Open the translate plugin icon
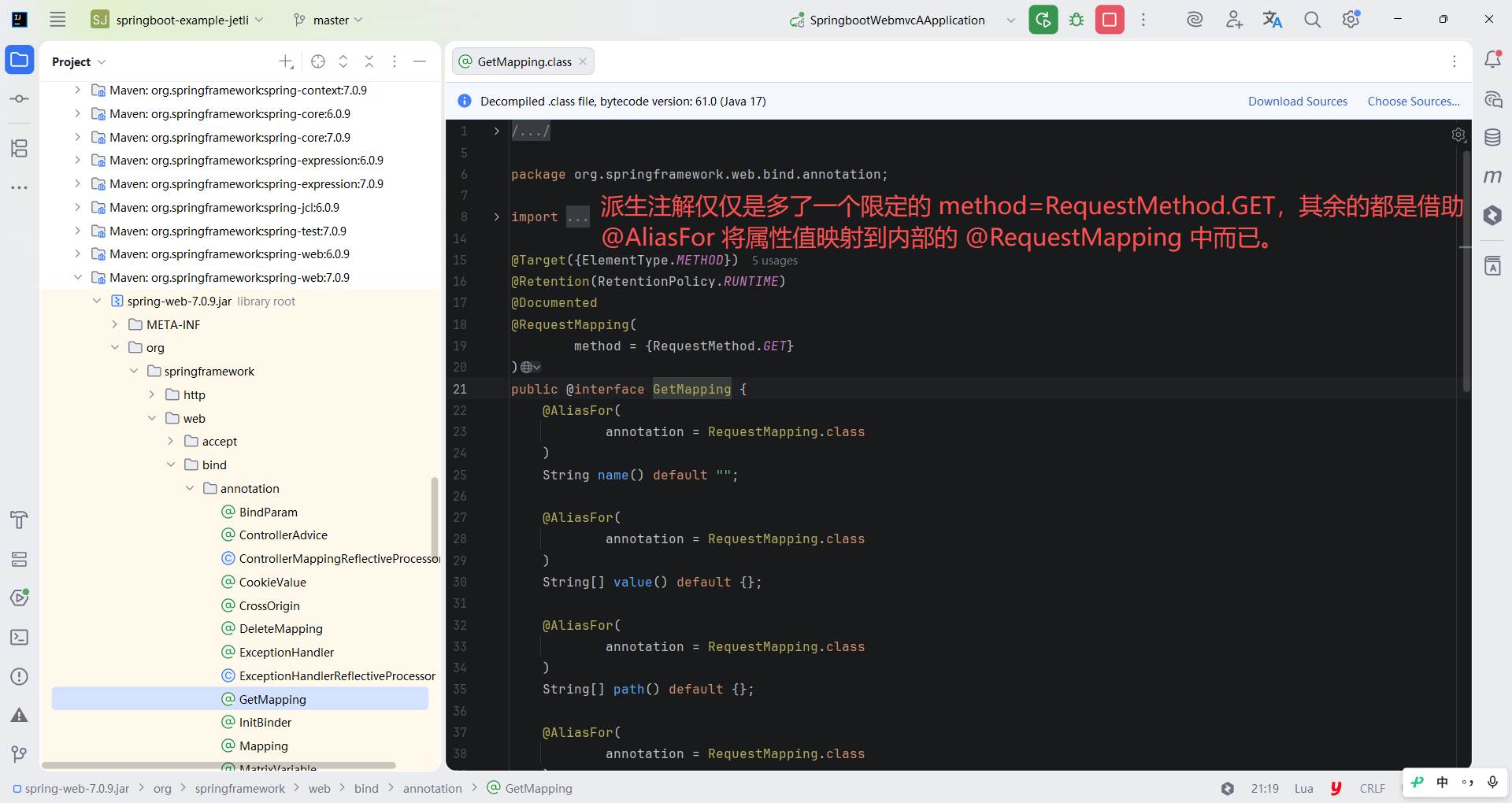The image size is (1512, 803). tap(1273, 20)
